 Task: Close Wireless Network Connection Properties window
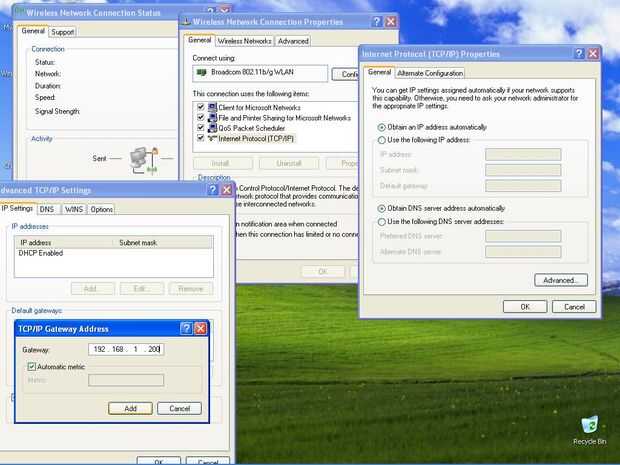coord(391,21)
